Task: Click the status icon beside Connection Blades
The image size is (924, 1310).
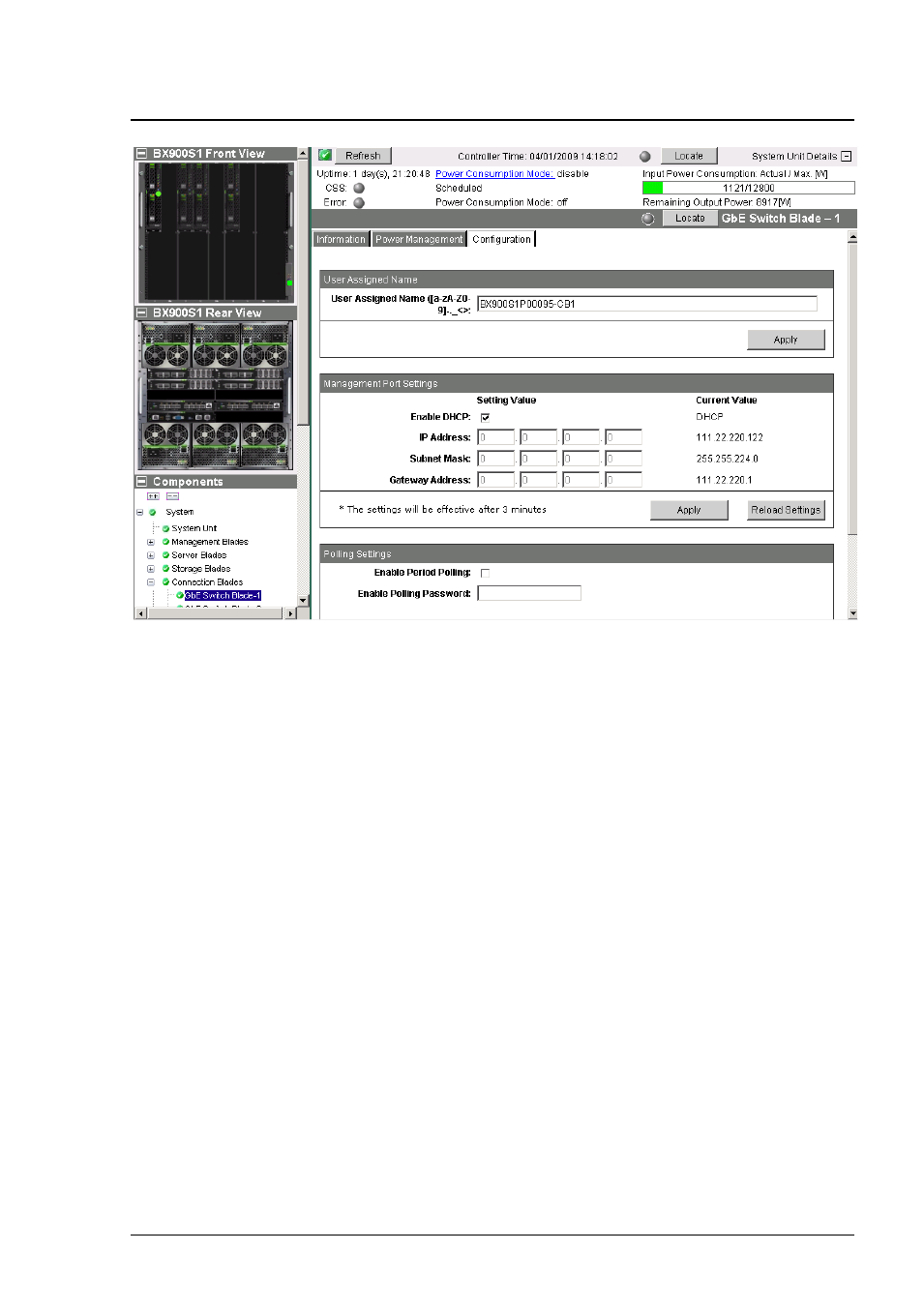Action: [166, 582]
